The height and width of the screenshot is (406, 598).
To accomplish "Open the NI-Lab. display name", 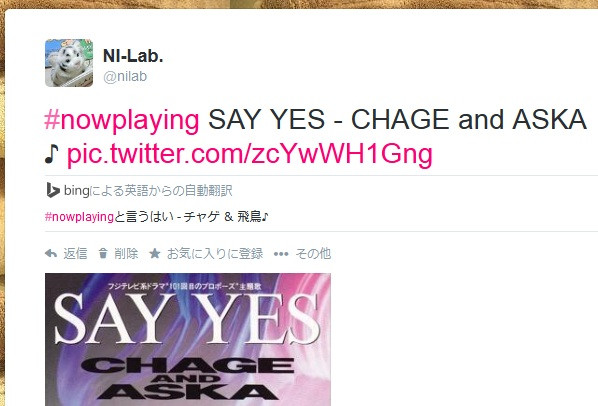I will click(x=133, y=56).
